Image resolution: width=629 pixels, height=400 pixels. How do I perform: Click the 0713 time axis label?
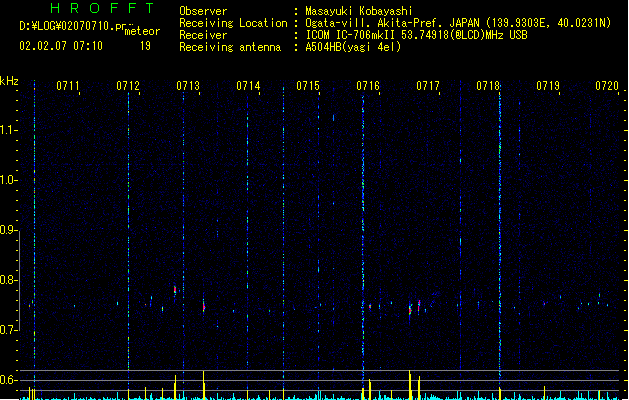click(188, 86)
